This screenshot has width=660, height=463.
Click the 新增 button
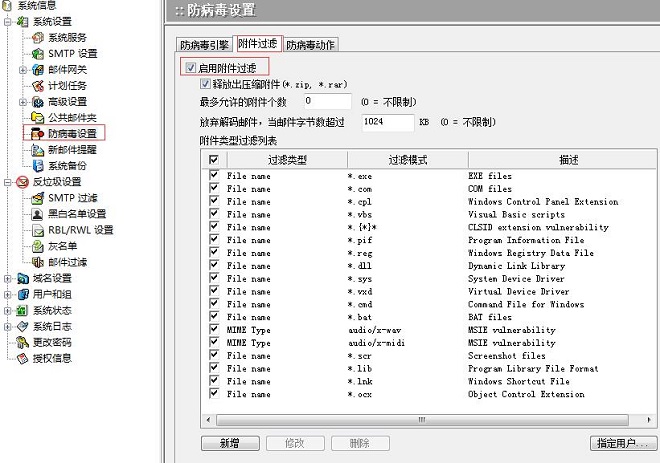point(230,443)
